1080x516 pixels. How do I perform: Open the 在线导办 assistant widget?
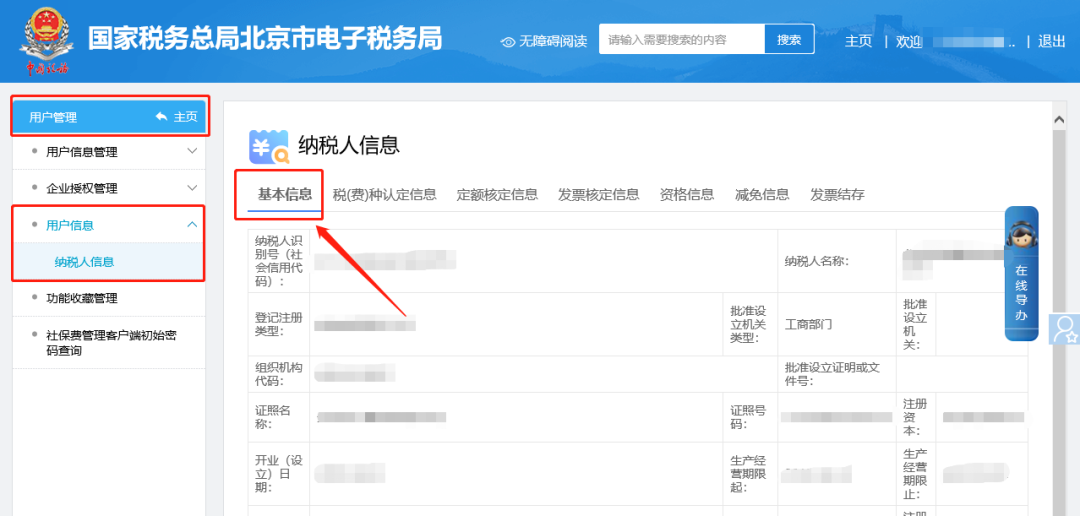1021,273
